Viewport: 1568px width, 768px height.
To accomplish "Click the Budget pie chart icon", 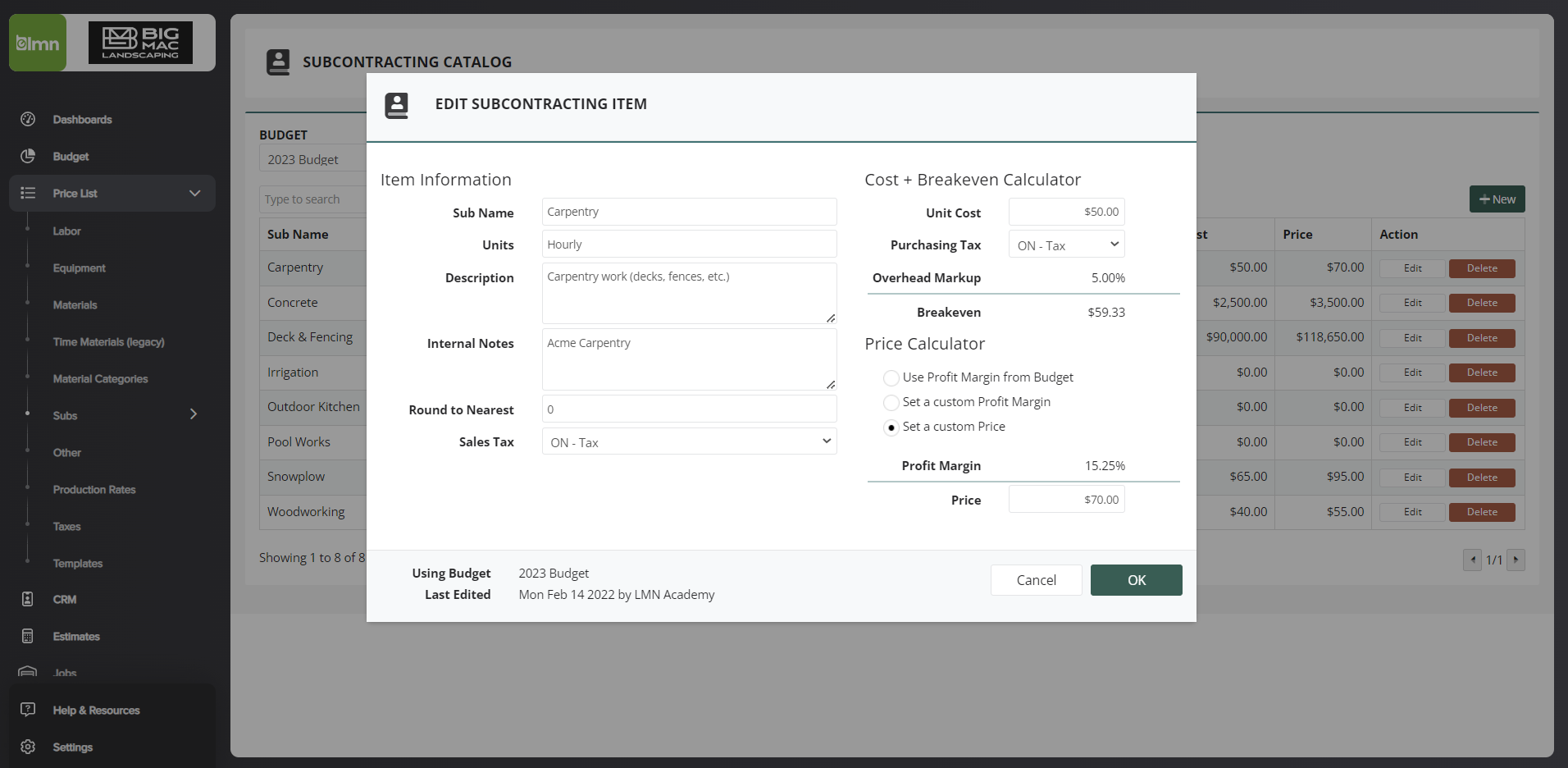I will click(x=28, y=156).
